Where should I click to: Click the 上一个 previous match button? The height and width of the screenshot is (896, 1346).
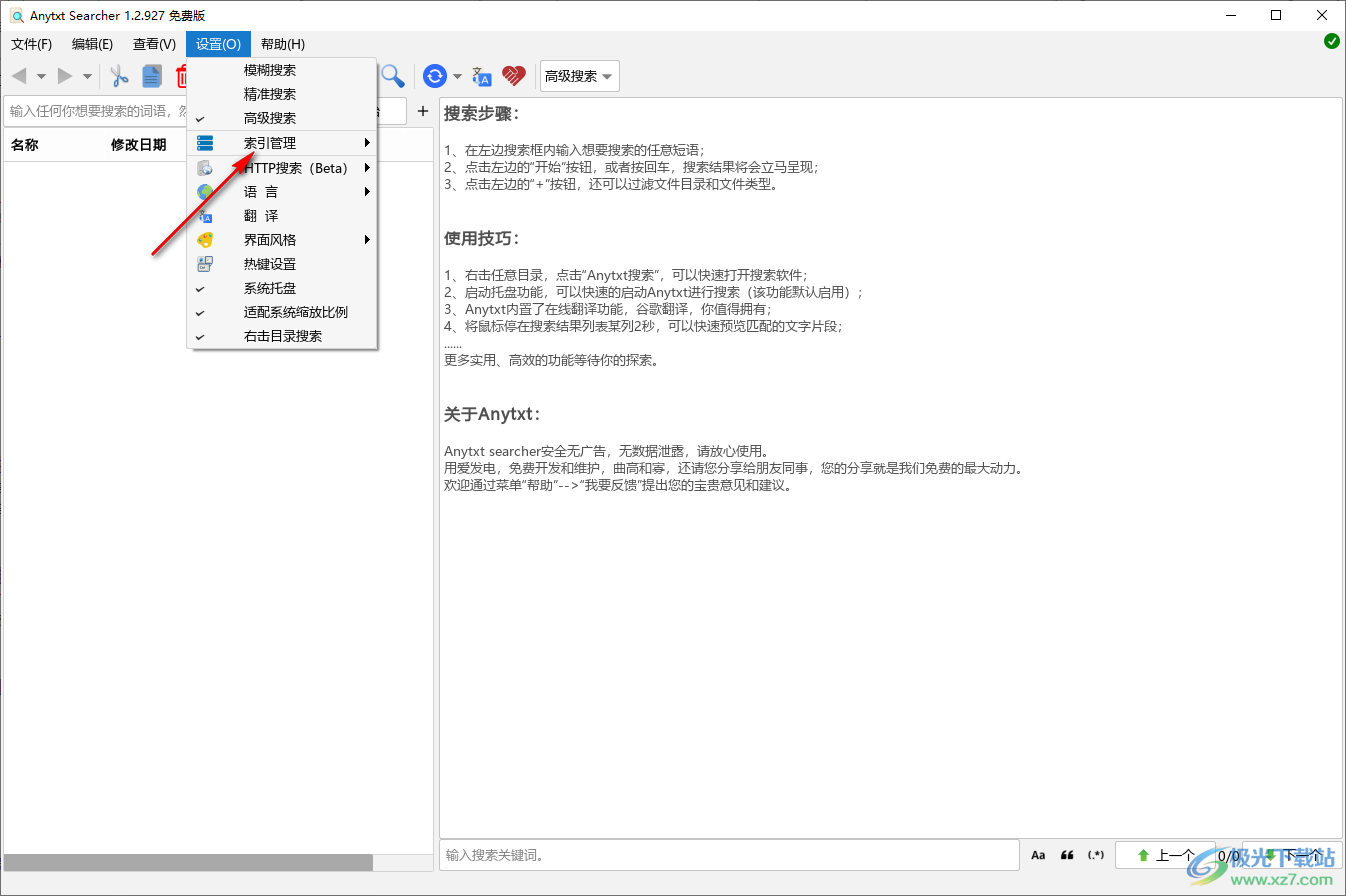click(1165, 855)
